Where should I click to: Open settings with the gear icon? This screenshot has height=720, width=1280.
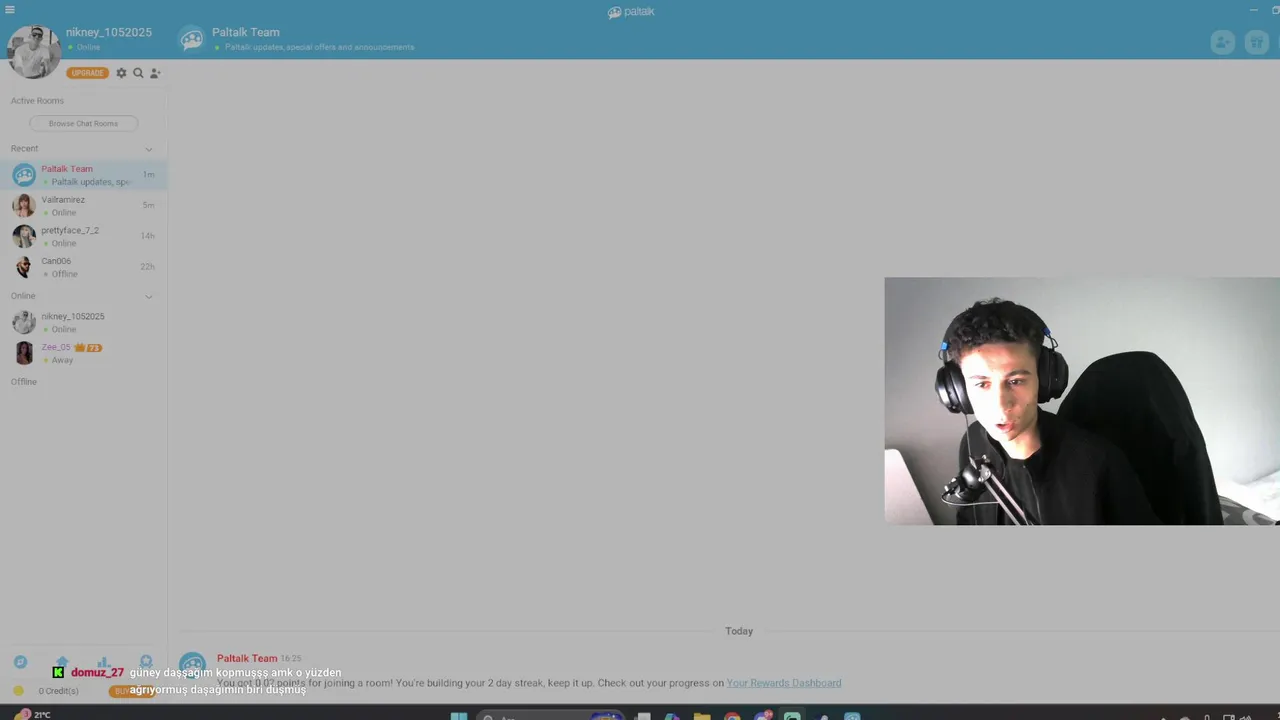point(121,73)
